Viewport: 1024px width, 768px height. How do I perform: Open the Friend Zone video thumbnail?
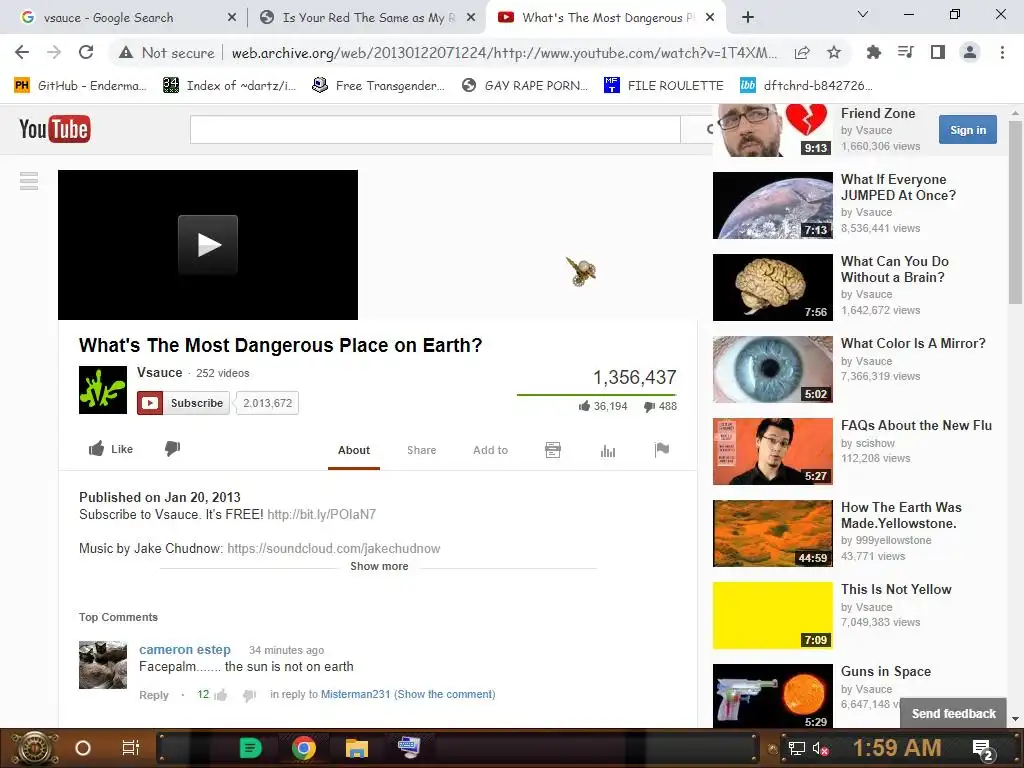(773, 130)
